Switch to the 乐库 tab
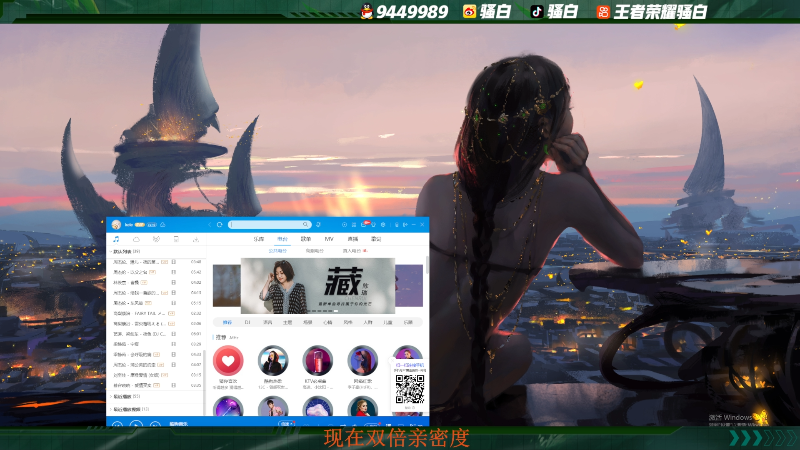Screen dimensions: 800x450 259,239
